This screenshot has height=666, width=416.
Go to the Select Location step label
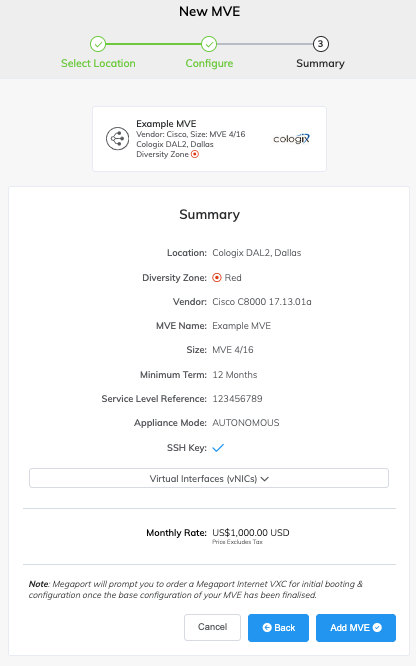coord(98,63)
